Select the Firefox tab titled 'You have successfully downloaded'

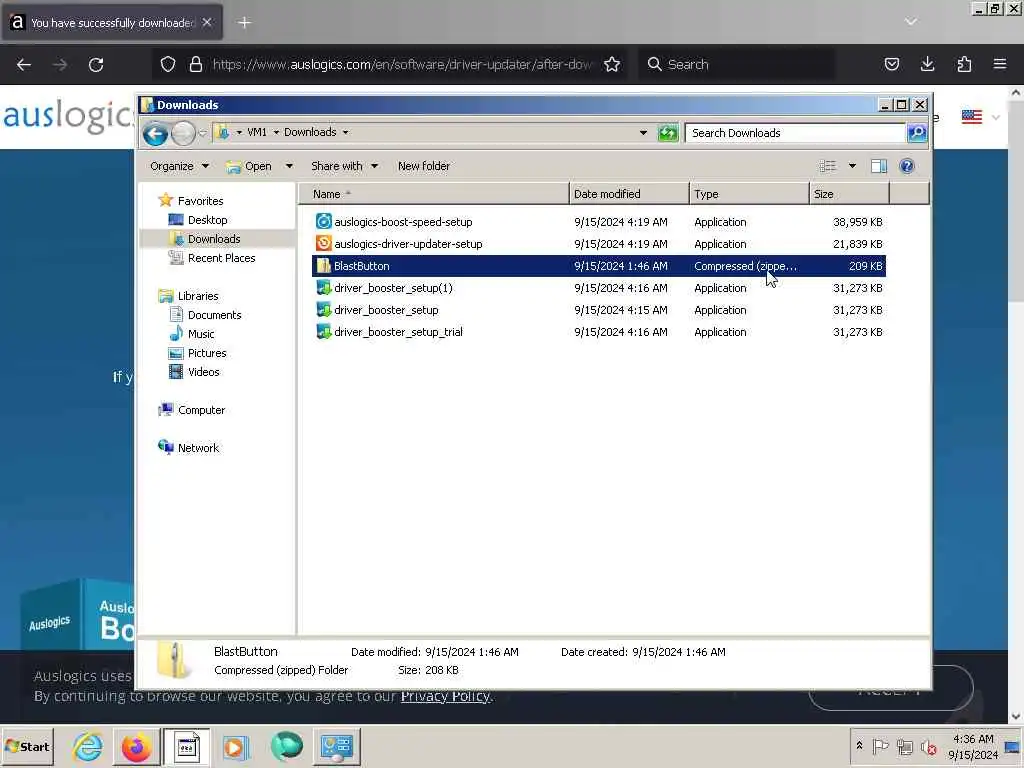[112, 23]
